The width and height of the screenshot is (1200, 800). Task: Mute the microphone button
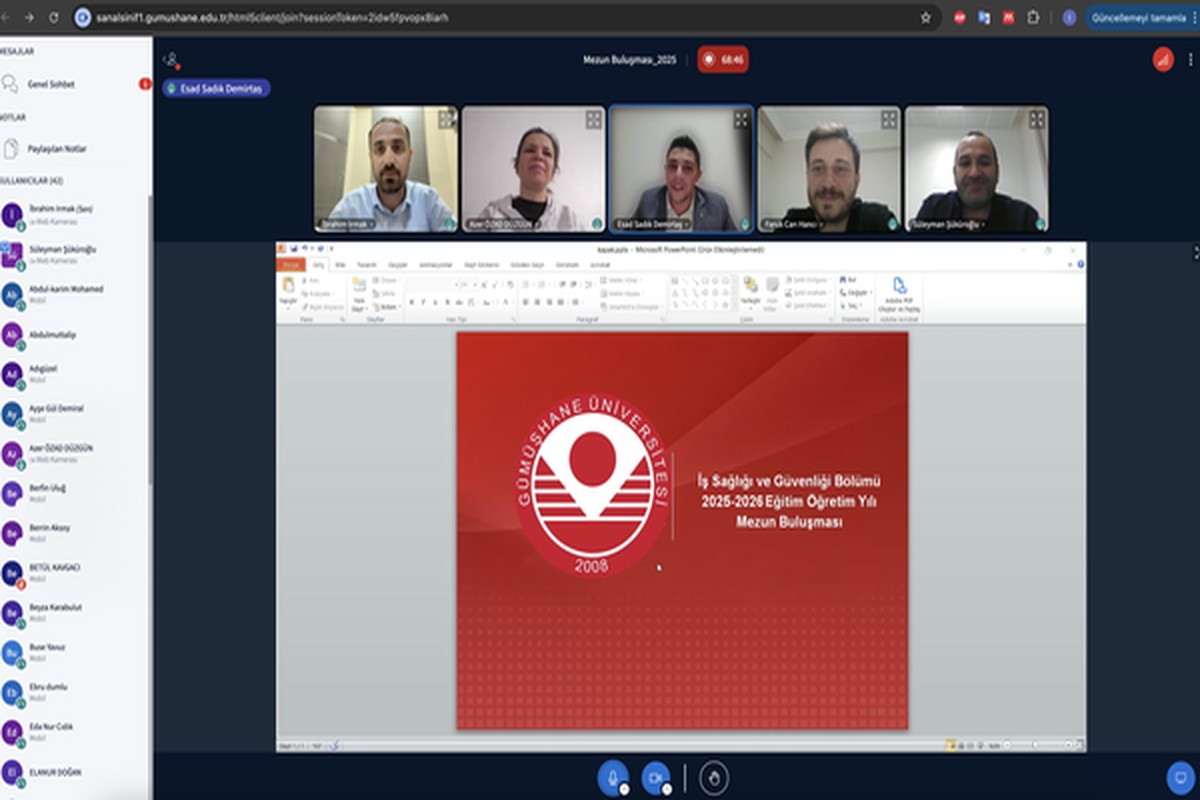tap(612, 776)
